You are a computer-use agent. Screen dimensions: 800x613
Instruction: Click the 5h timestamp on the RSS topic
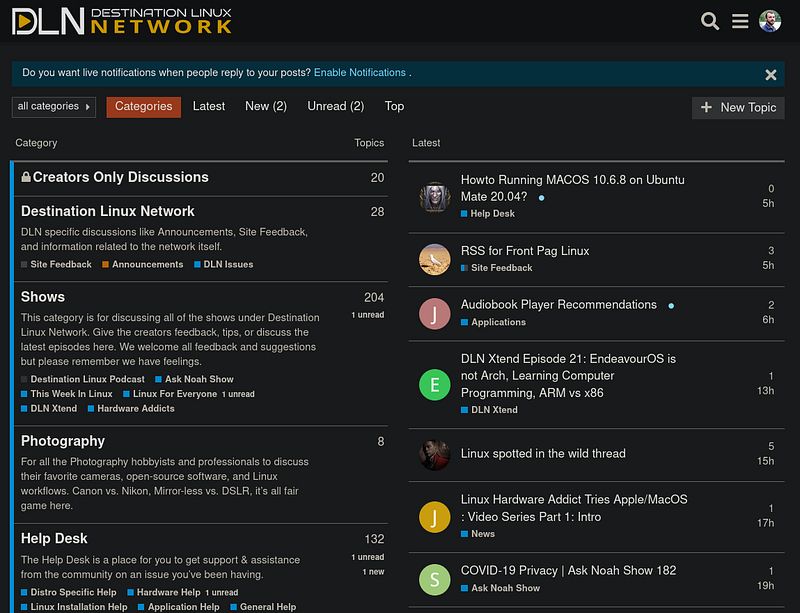pyautogui.click(x=768, y=265)
